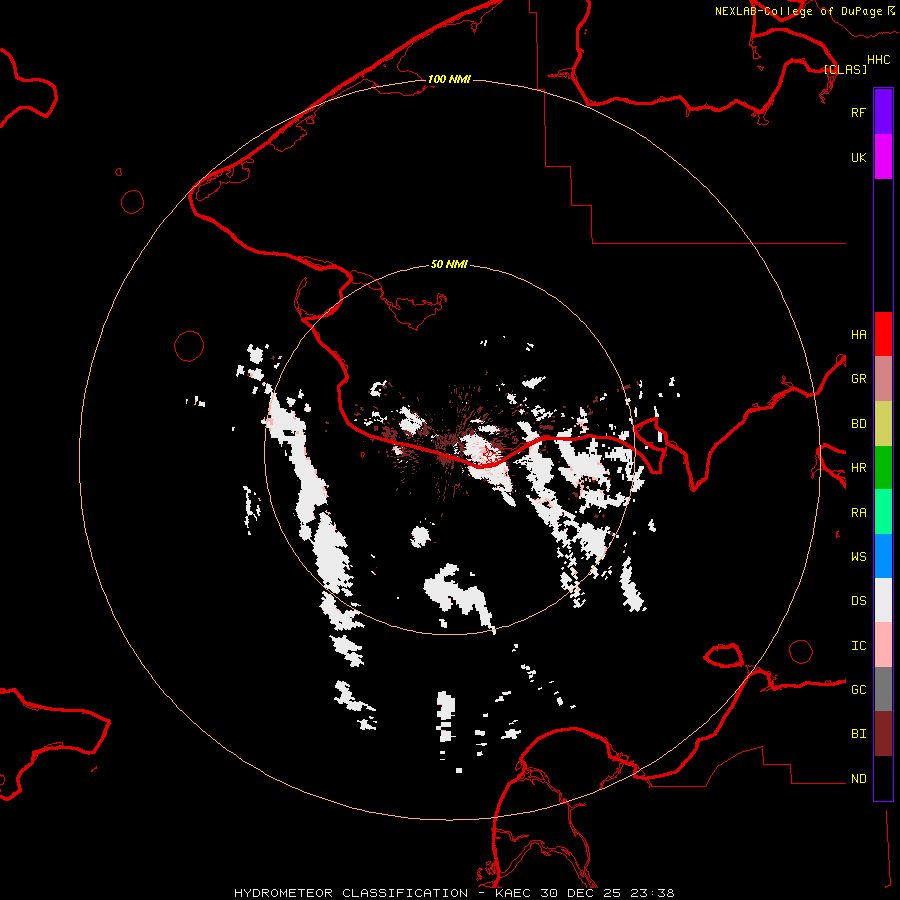Pick the dusty pink GR legend swatch
Viewport: 900px width, 900px height.
tap(883, 378)
